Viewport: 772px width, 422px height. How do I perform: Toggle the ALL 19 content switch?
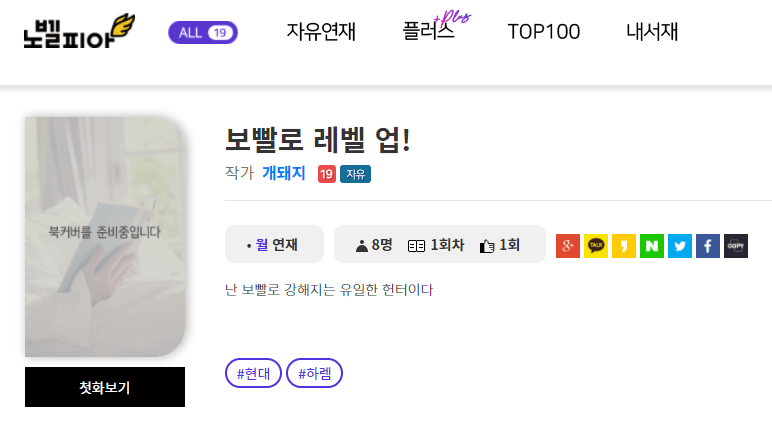(x=203, y=32)
